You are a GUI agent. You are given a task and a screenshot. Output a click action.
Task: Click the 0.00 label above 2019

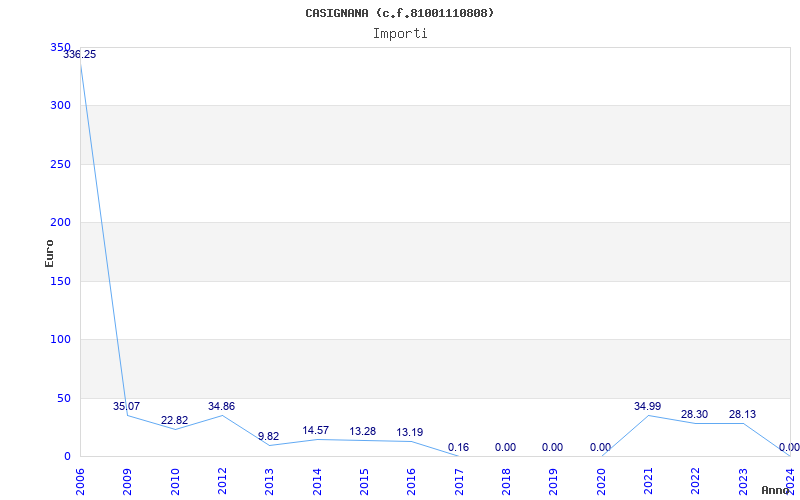(x=552, y=447)
